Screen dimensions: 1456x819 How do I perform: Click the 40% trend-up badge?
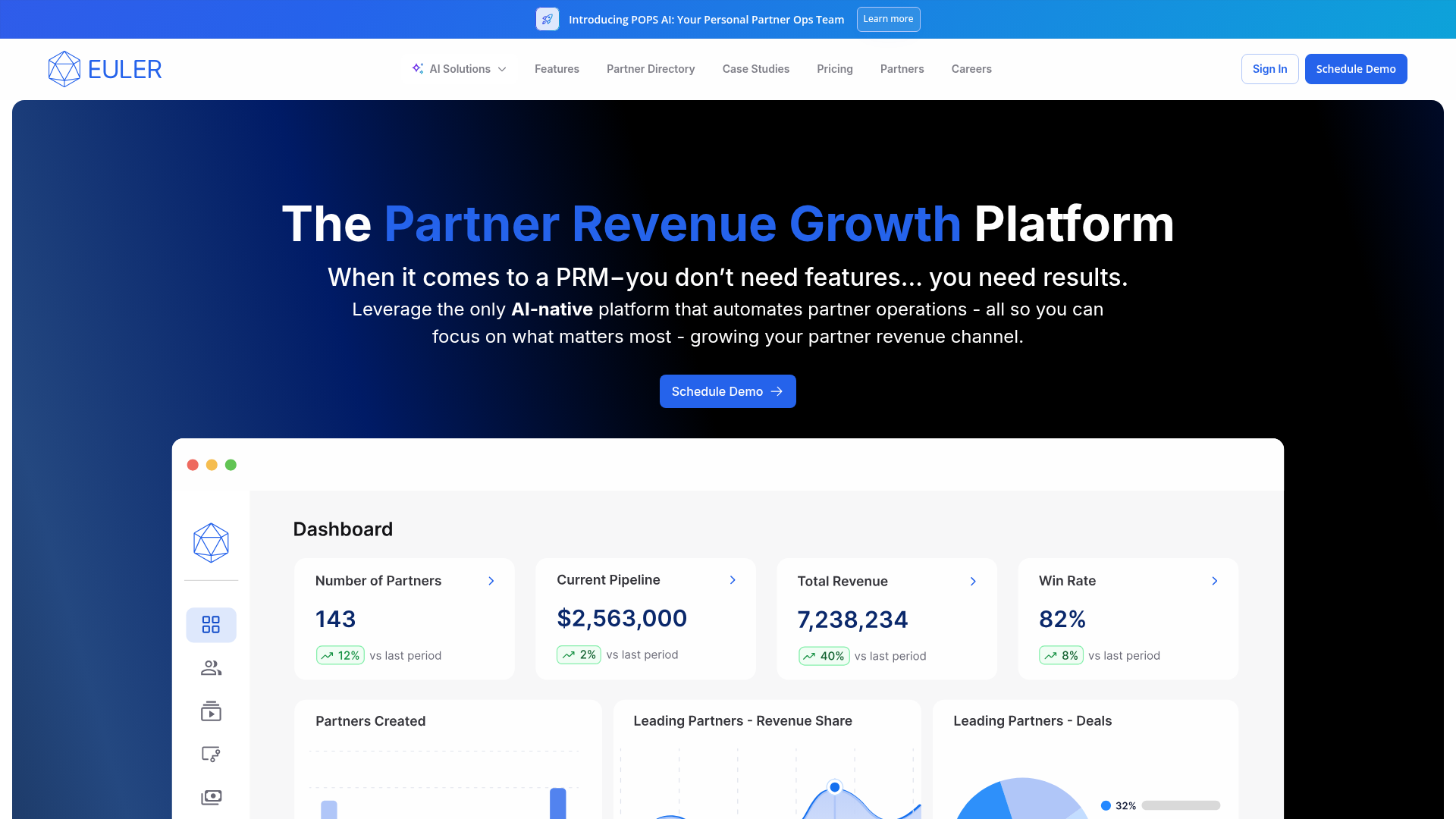click(x=824, y=656)
